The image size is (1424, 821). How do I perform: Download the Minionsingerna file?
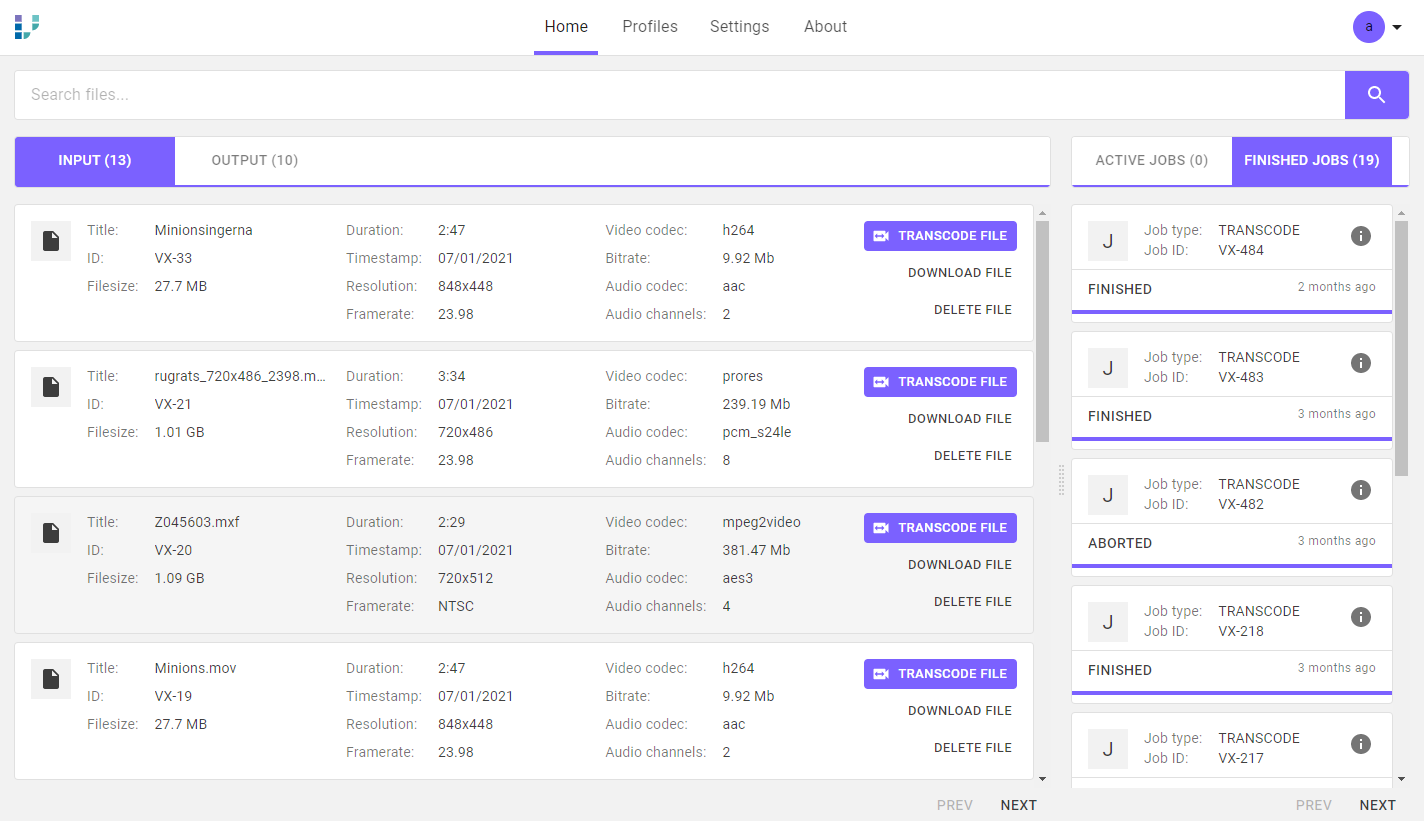pyautogui.click(x=960, y=272)
